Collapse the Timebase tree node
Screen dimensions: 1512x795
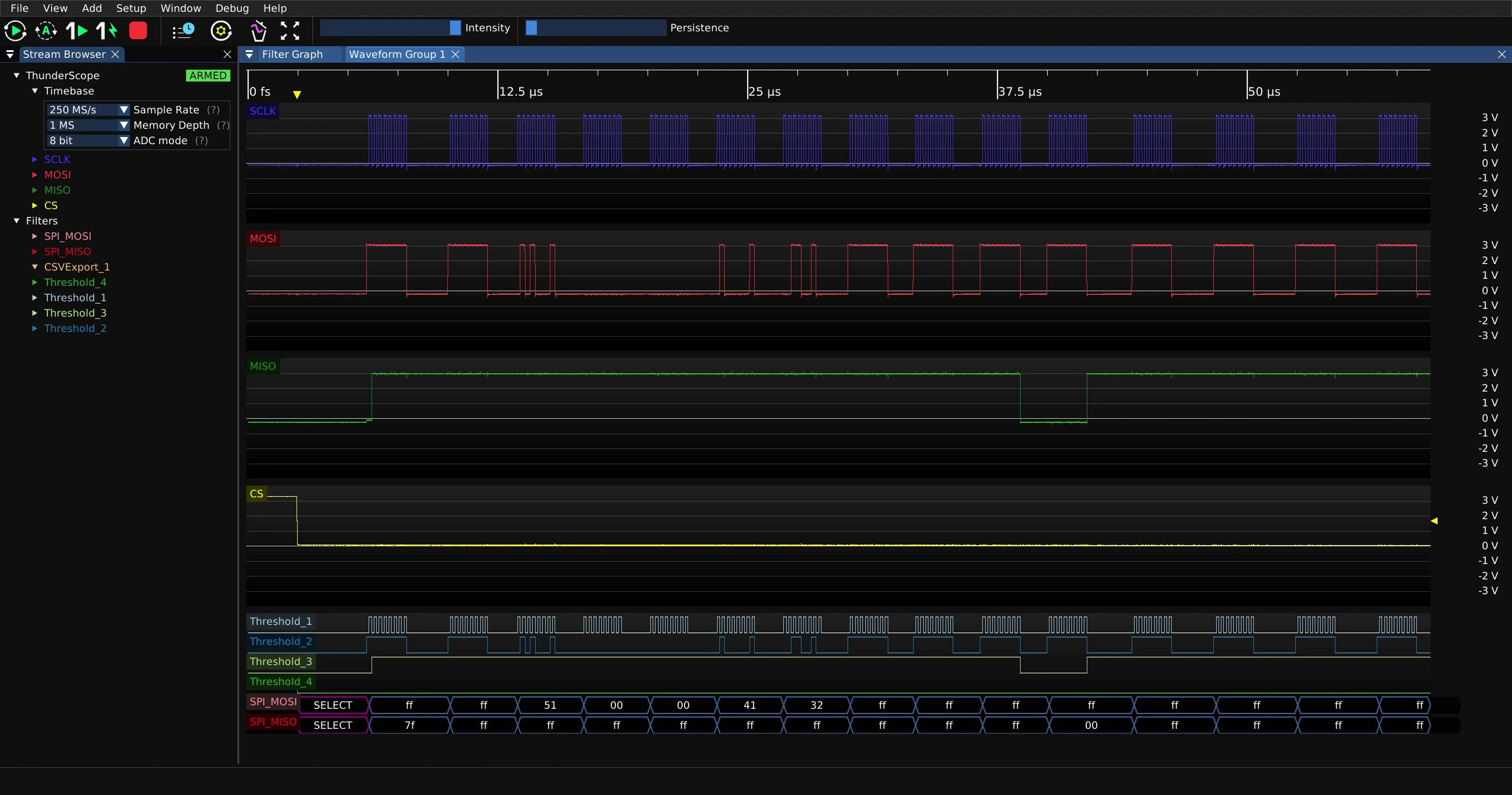[x=35, y=91]
